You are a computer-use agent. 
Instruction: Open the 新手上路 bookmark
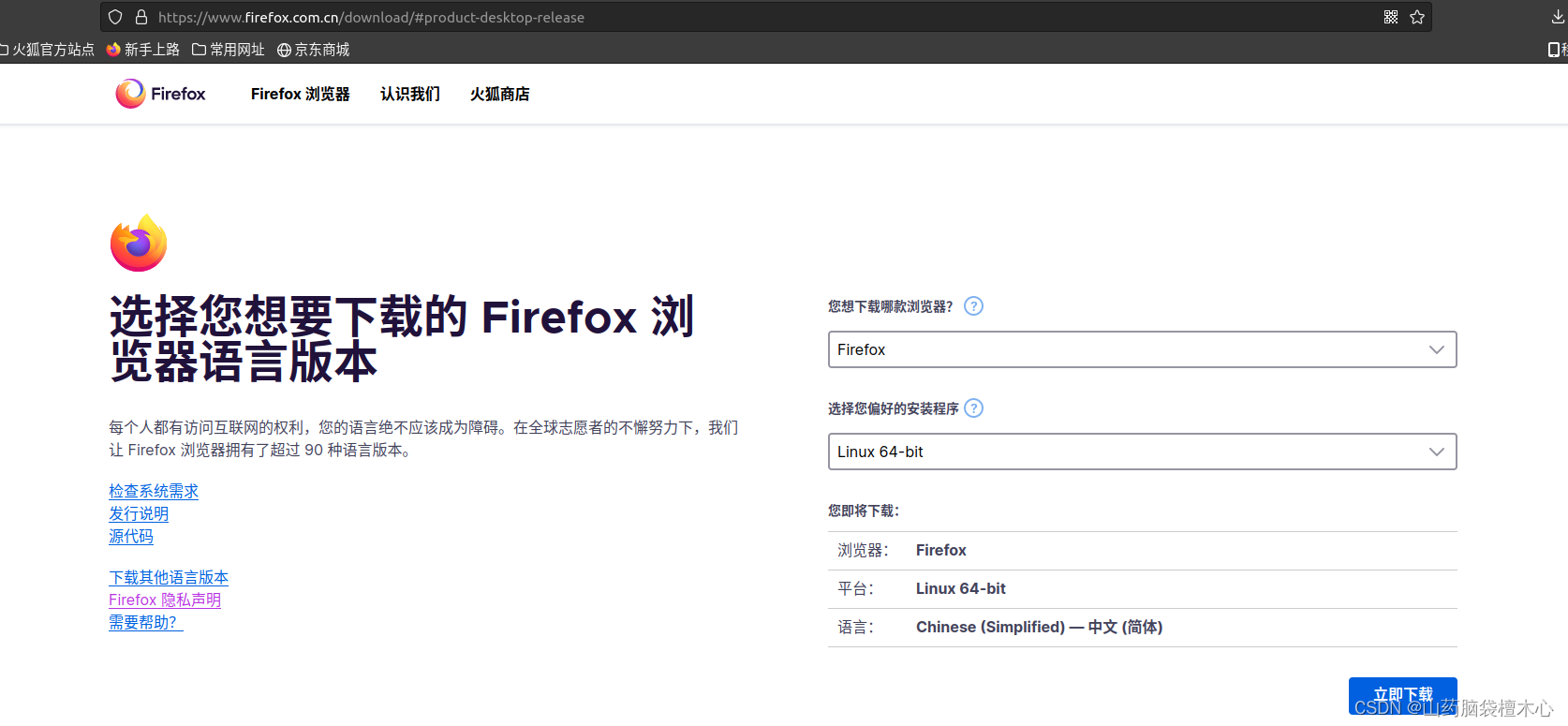pyautogui.click(x=143, y=50)
